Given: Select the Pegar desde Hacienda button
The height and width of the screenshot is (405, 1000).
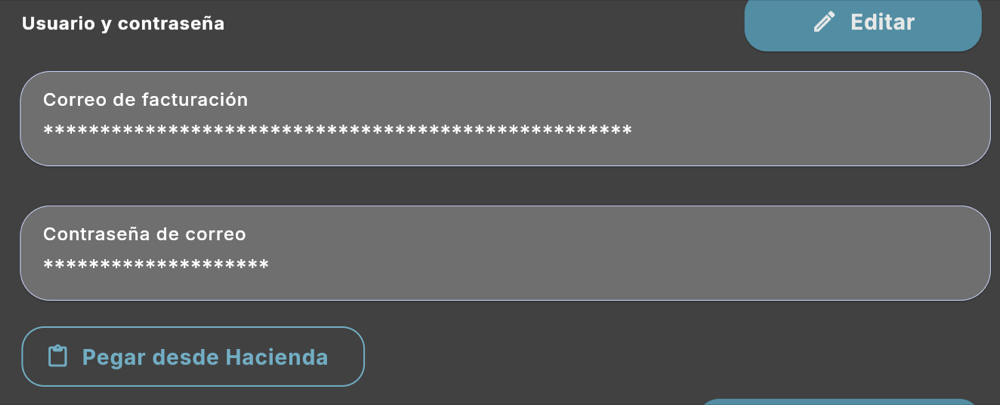Looking at the screenshot, I should coord(193,357).
